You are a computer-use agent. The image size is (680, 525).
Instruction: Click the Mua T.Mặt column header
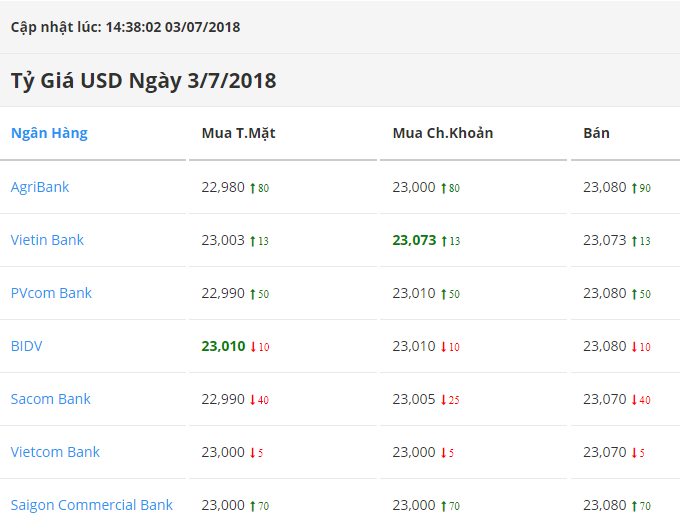click(x=239, y=133)
